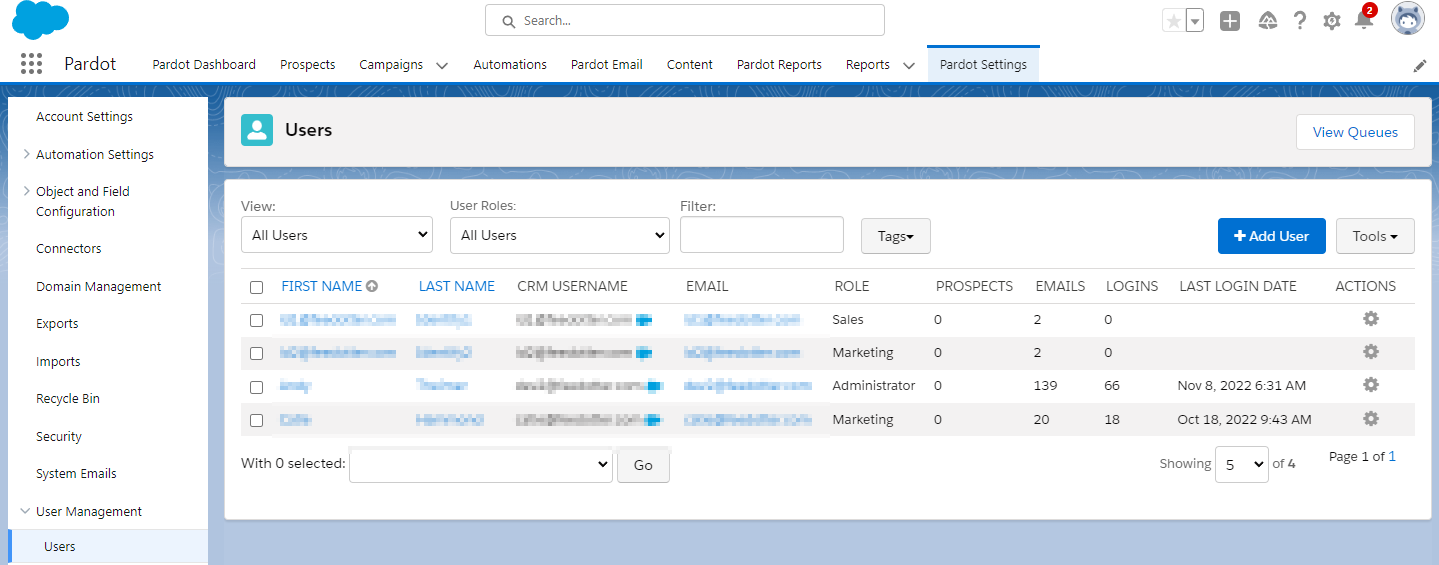
Task: Open the App Launcher grid icon
Action: tap(31, 64)
